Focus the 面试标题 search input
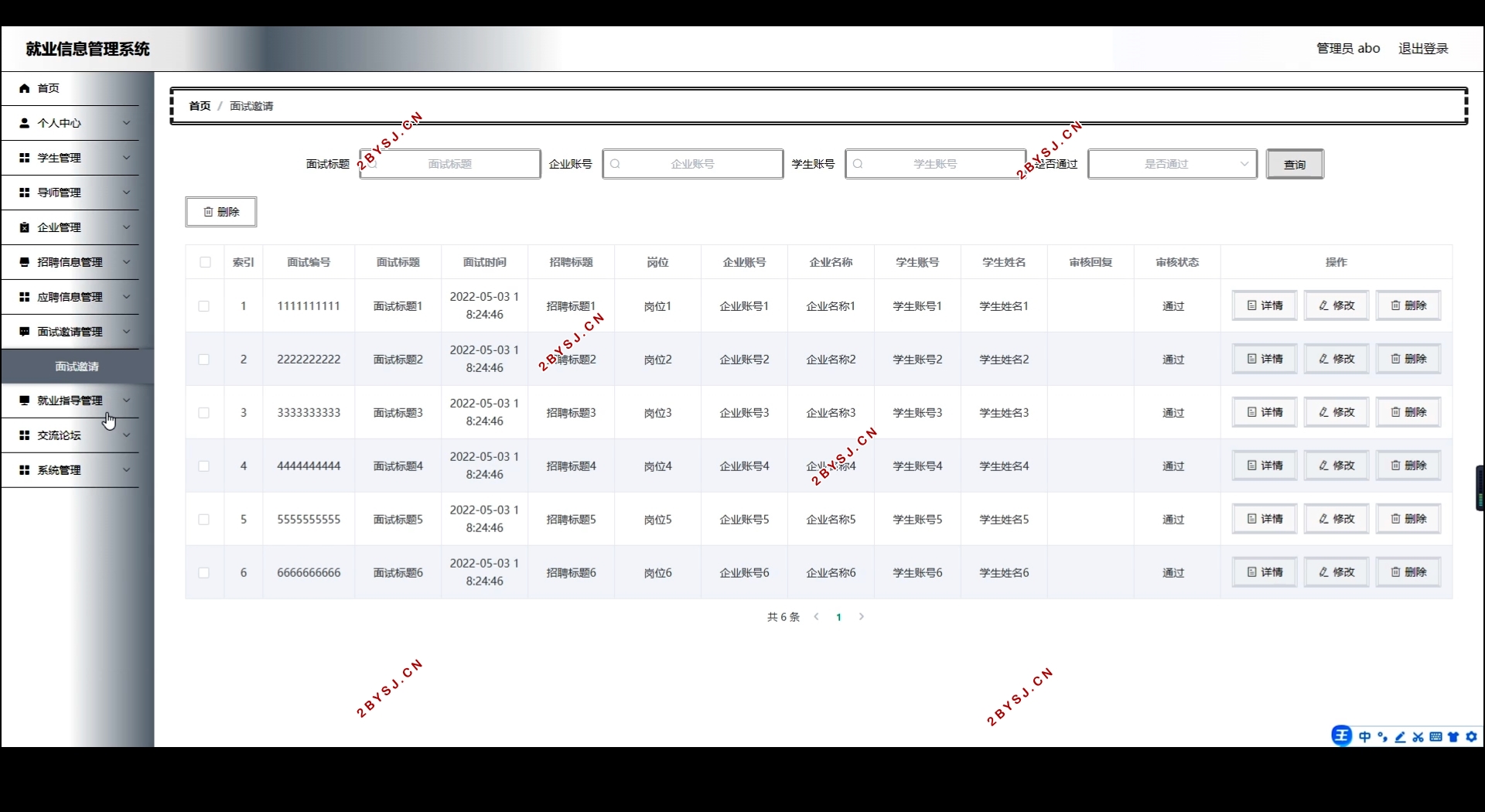Screen dimensions: 1485x812 450,164
